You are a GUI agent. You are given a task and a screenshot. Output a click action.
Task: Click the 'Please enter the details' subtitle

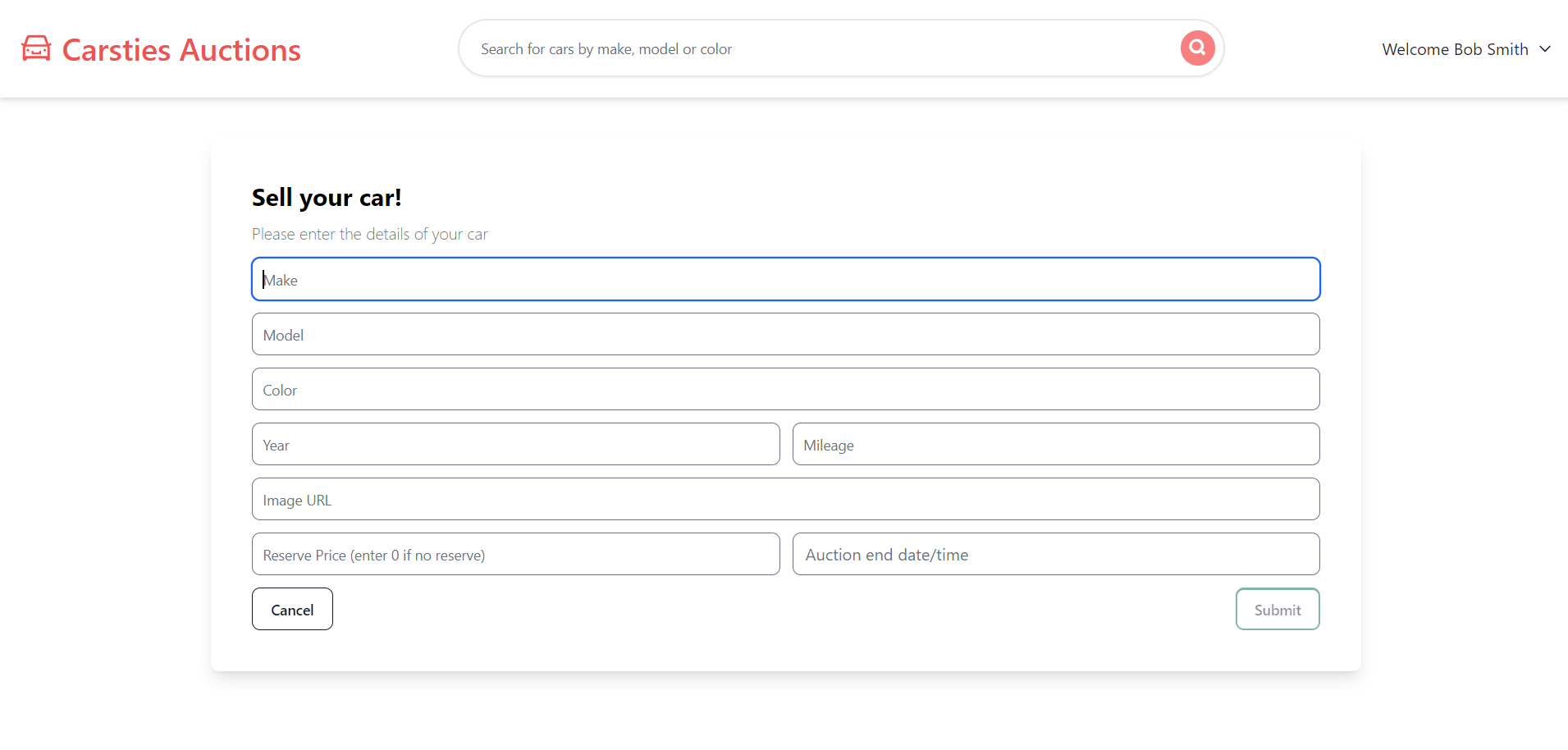point(369,235)
